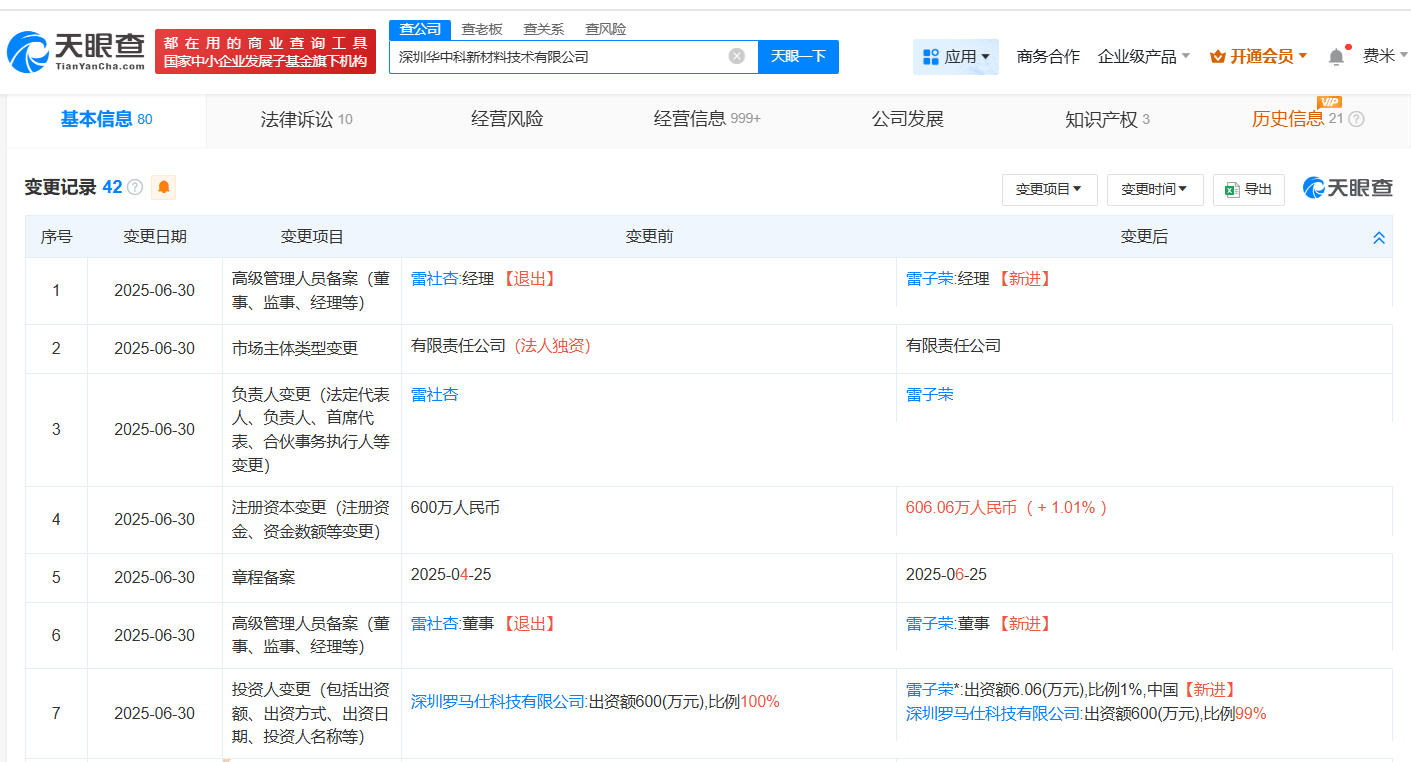Open the notification bell icon
The width and height of the screenshot is (1411, 762).
[x=1336, y=57]
